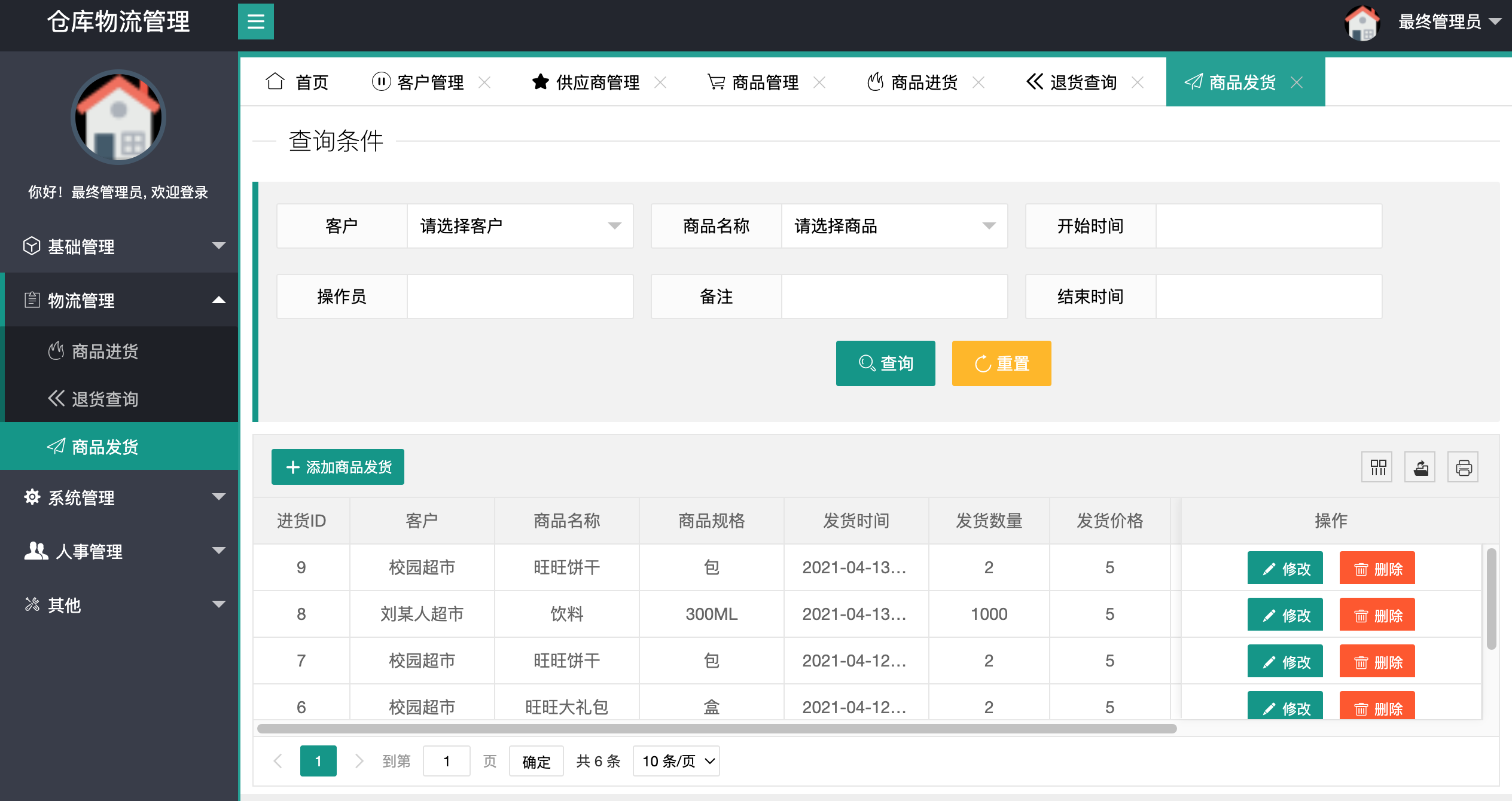This screenshot has width=1512, height=801.
Task: Toggle the sidebar with the hamburger menu icon
Action: 256,22
